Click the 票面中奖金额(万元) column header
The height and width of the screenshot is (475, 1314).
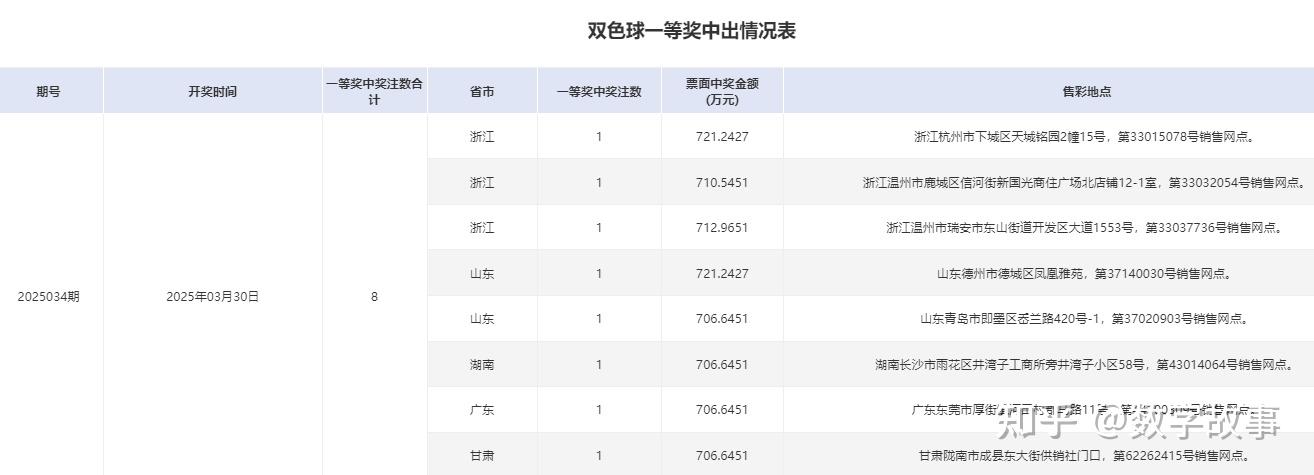pos(722,91)
